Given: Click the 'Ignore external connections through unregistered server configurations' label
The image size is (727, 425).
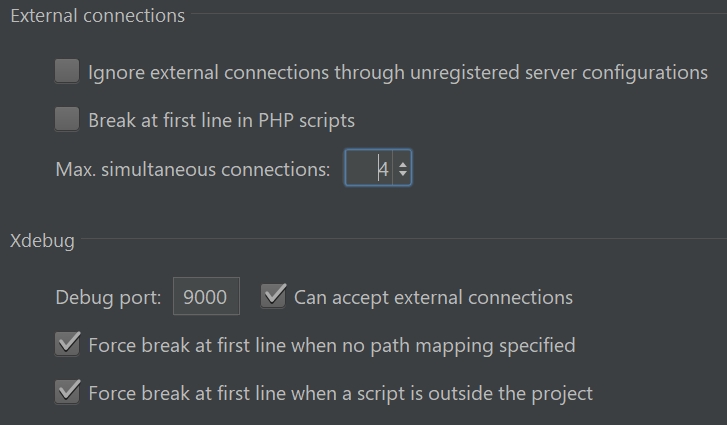Looking at the screenshot, I should pos(398,72).
